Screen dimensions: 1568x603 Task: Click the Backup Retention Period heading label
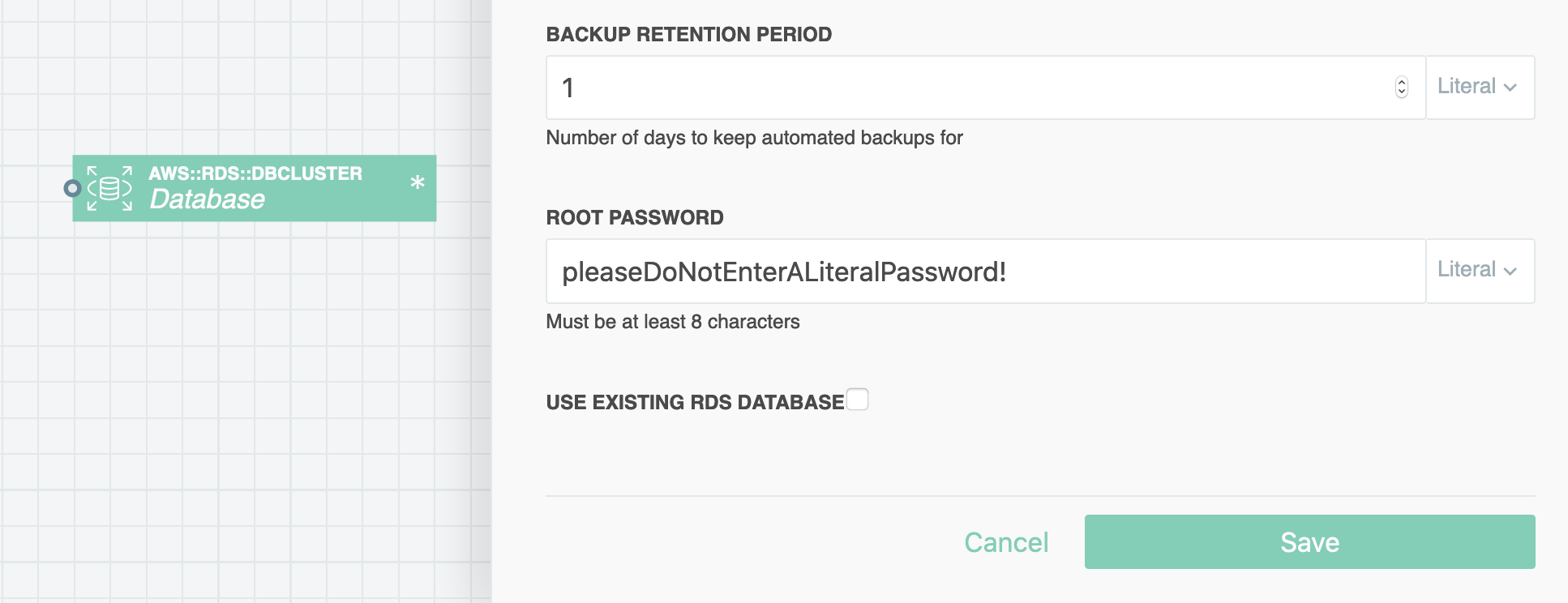pos(689,34)
